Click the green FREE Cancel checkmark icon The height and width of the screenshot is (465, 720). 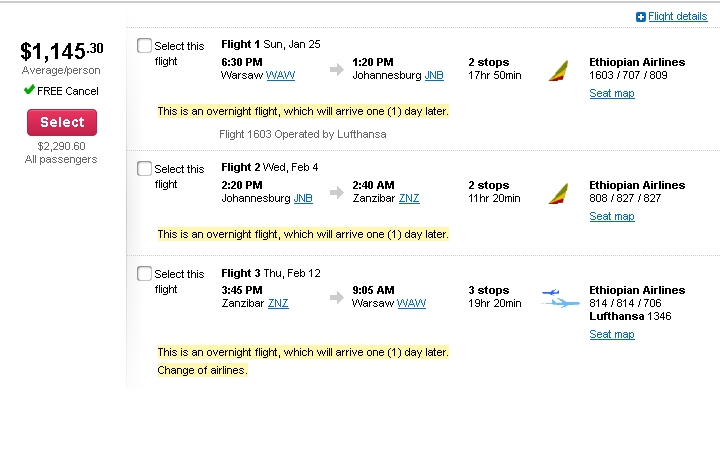[x=29, y=90]
